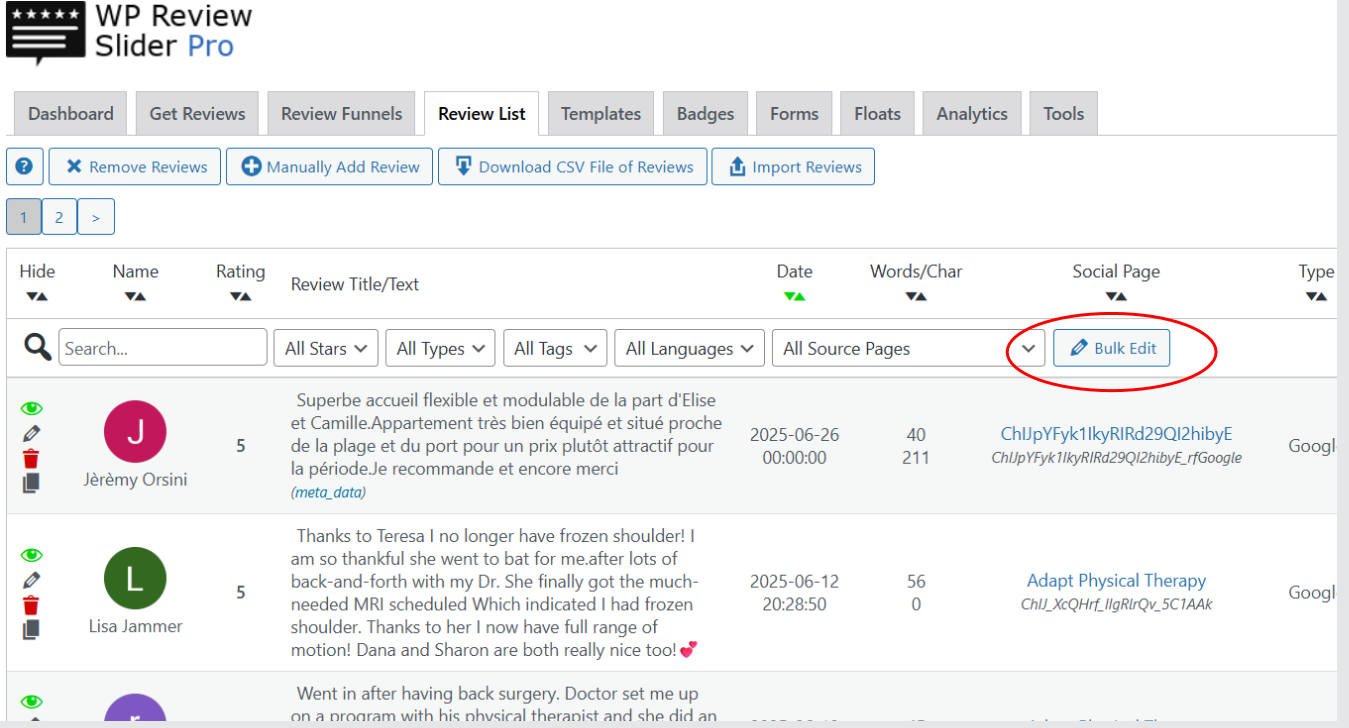Click date 2025-06-26 cell

[x=795, y=446]
